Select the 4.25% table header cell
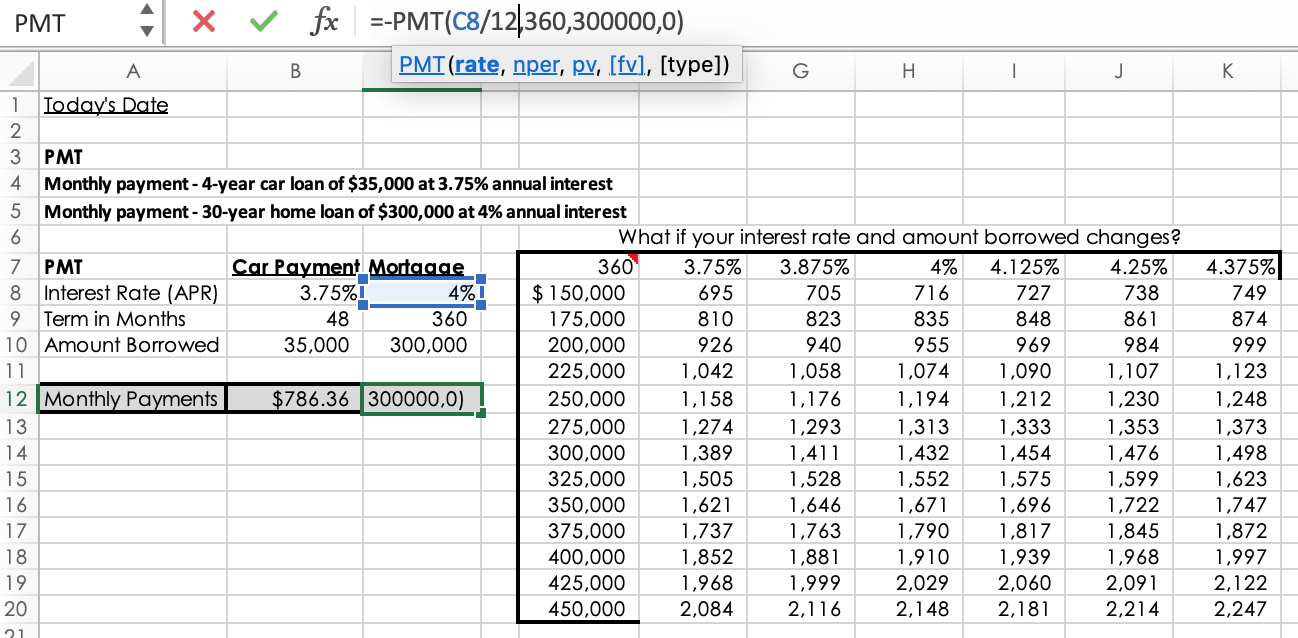The height and width of the screenshot is (638, 1298). pos(1120,267)
